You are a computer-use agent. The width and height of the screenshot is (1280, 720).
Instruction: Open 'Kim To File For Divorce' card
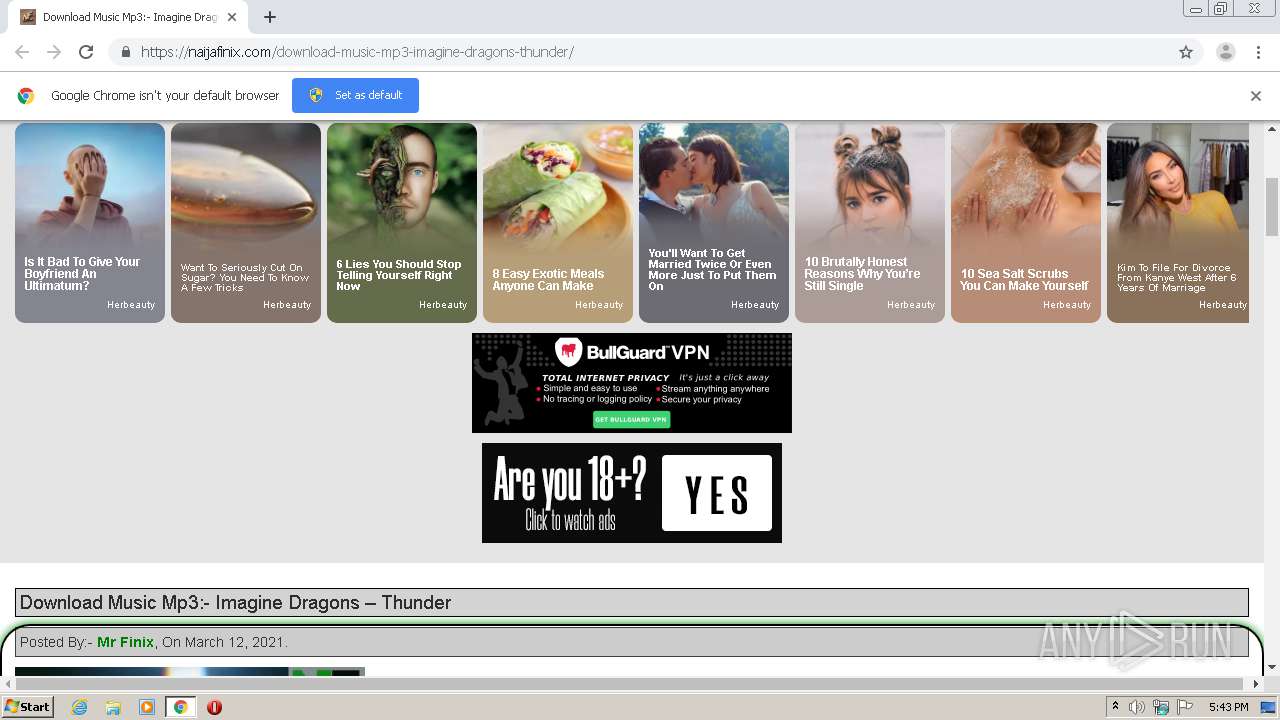point(1178,223)
